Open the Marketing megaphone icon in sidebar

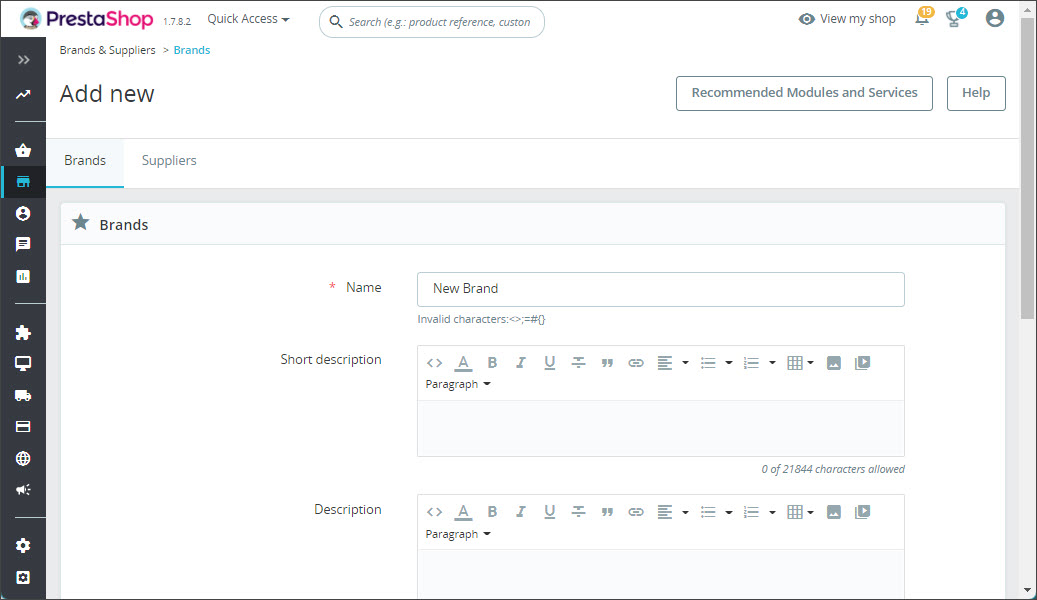(23, 490)
